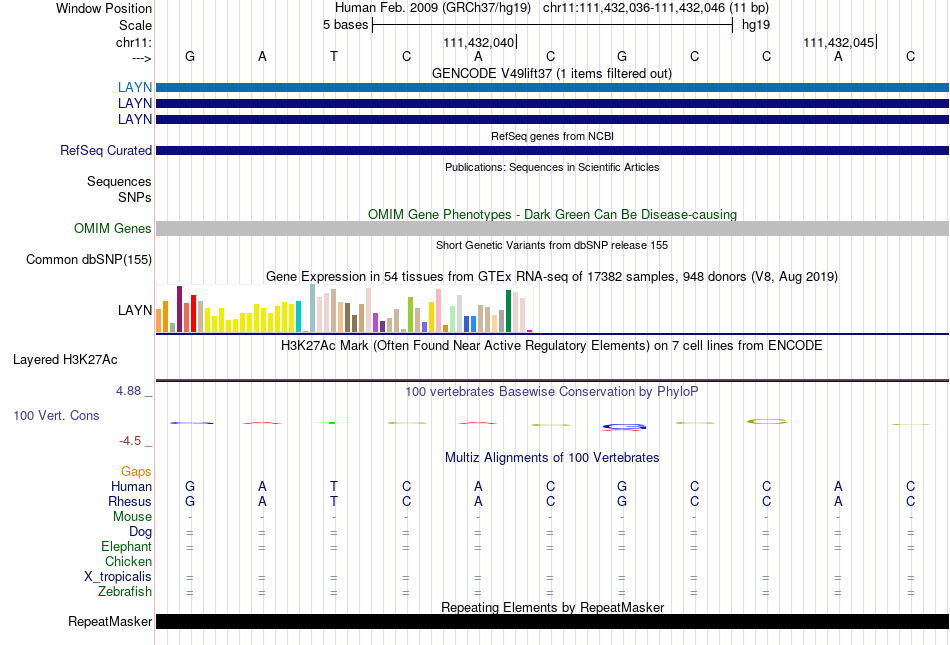This screenshot has width=950, height=645.
Task: Open the GTEx Gene Expression track title
Action: tap(552, 277)
